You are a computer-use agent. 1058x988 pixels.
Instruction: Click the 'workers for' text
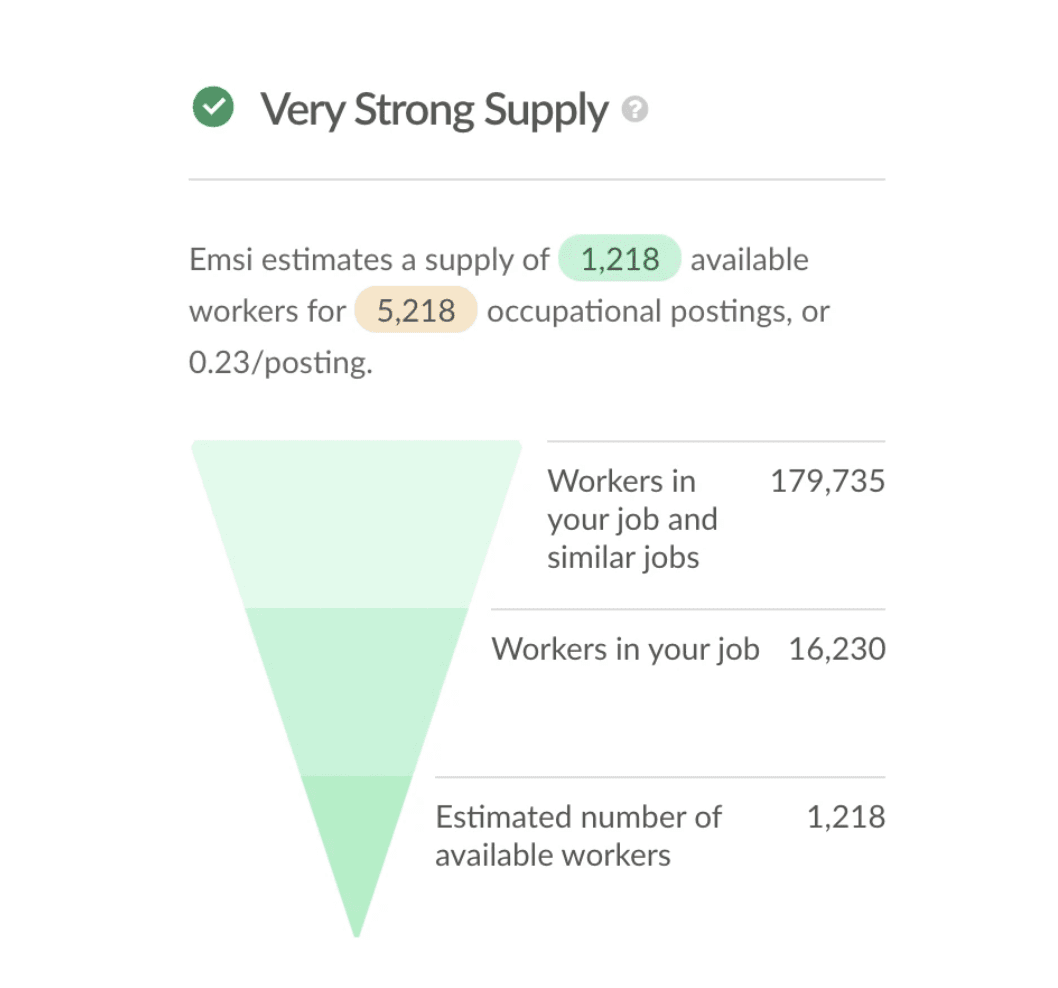click(x=267, y=311)
